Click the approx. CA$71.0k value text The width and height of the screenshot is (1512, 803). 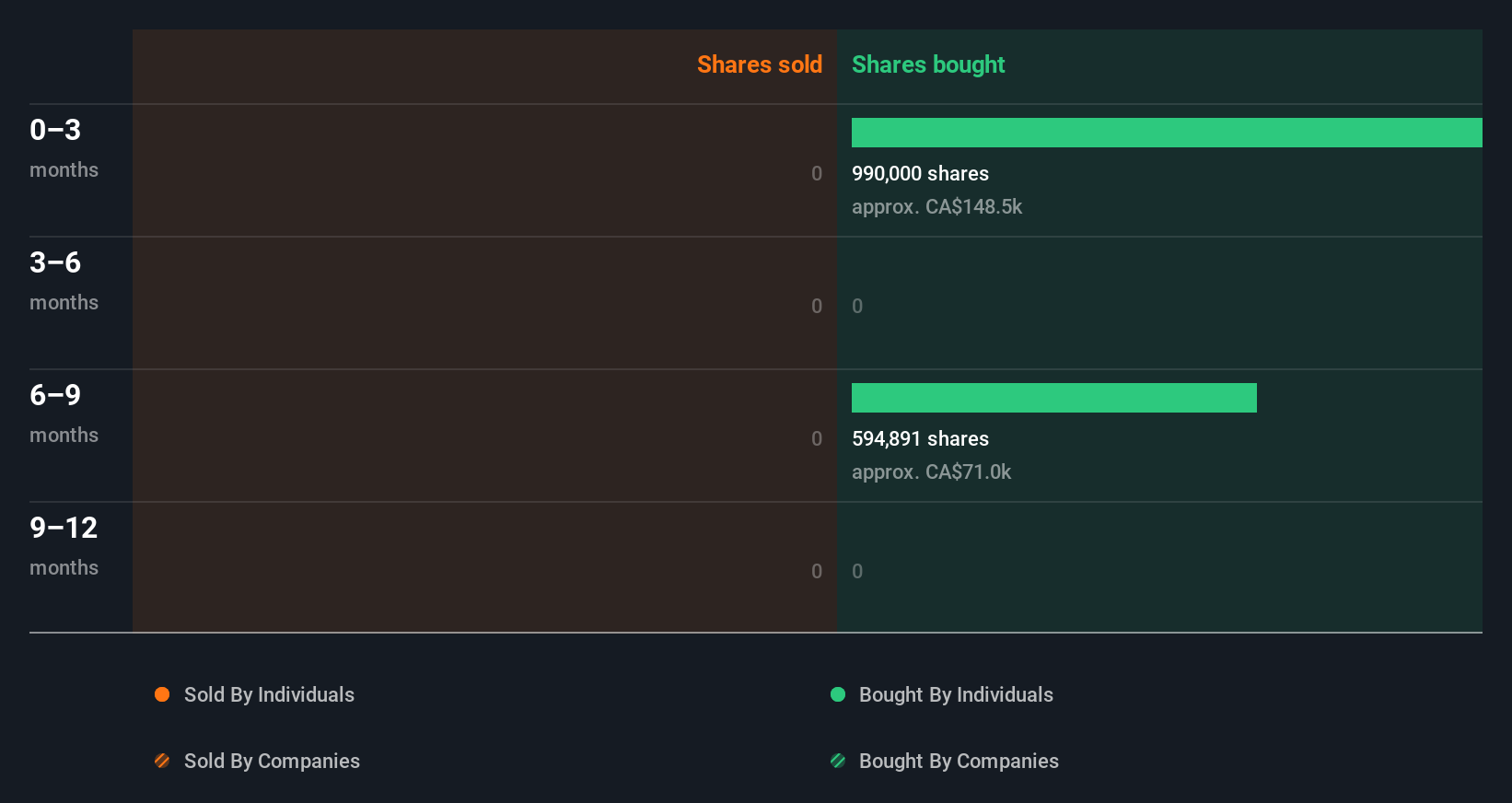(x=931, y=471)
